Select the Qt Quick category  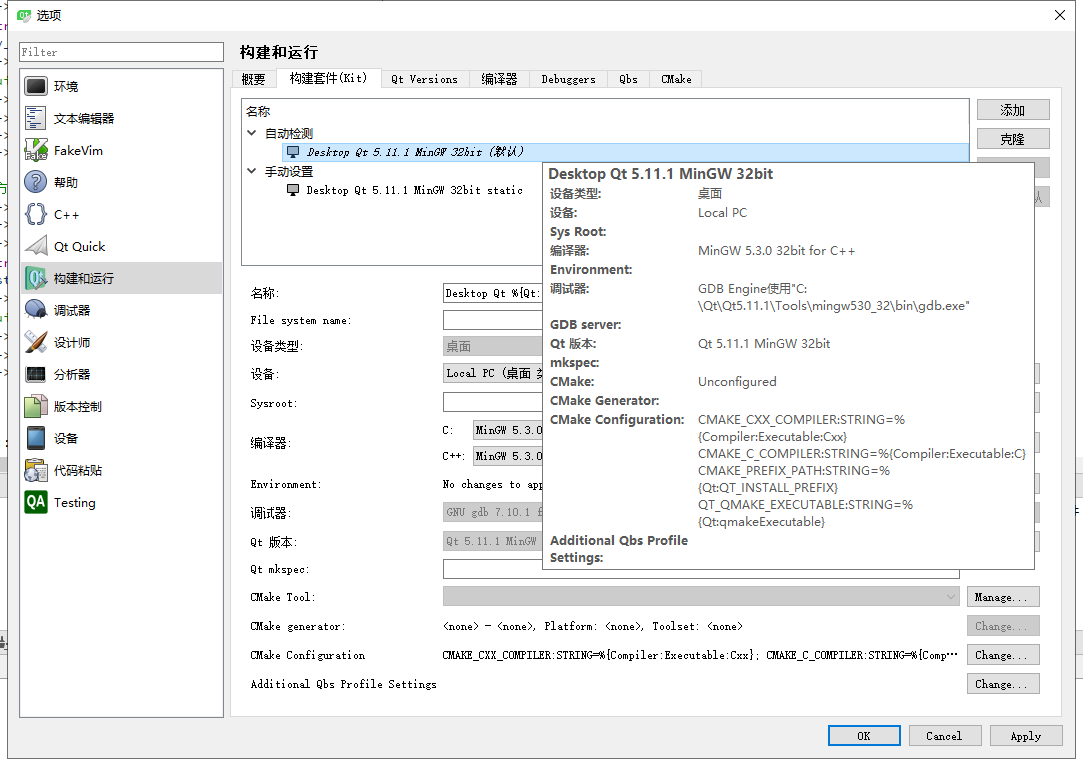click(x=121, y=246)
